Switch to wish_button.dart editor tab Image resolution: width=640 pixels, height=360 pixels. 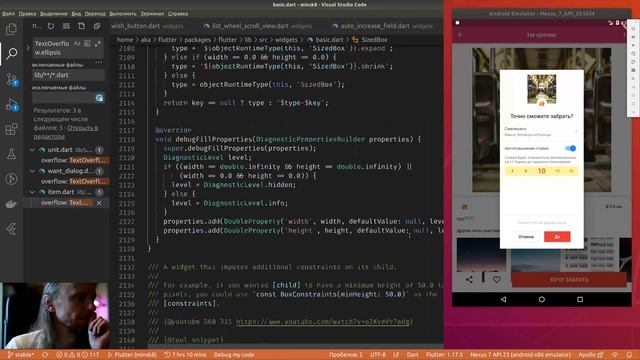tap(147, 26)
